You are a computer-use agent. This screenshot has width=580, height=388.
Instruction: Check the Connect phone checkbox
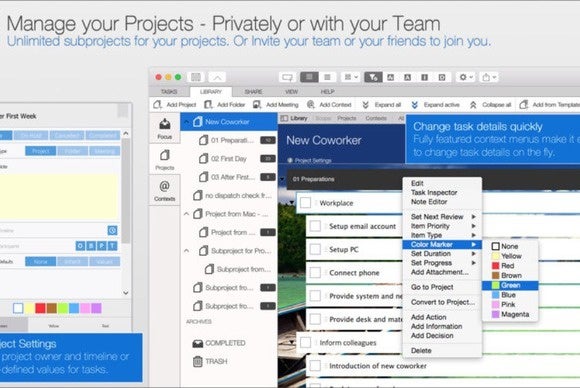315,273
